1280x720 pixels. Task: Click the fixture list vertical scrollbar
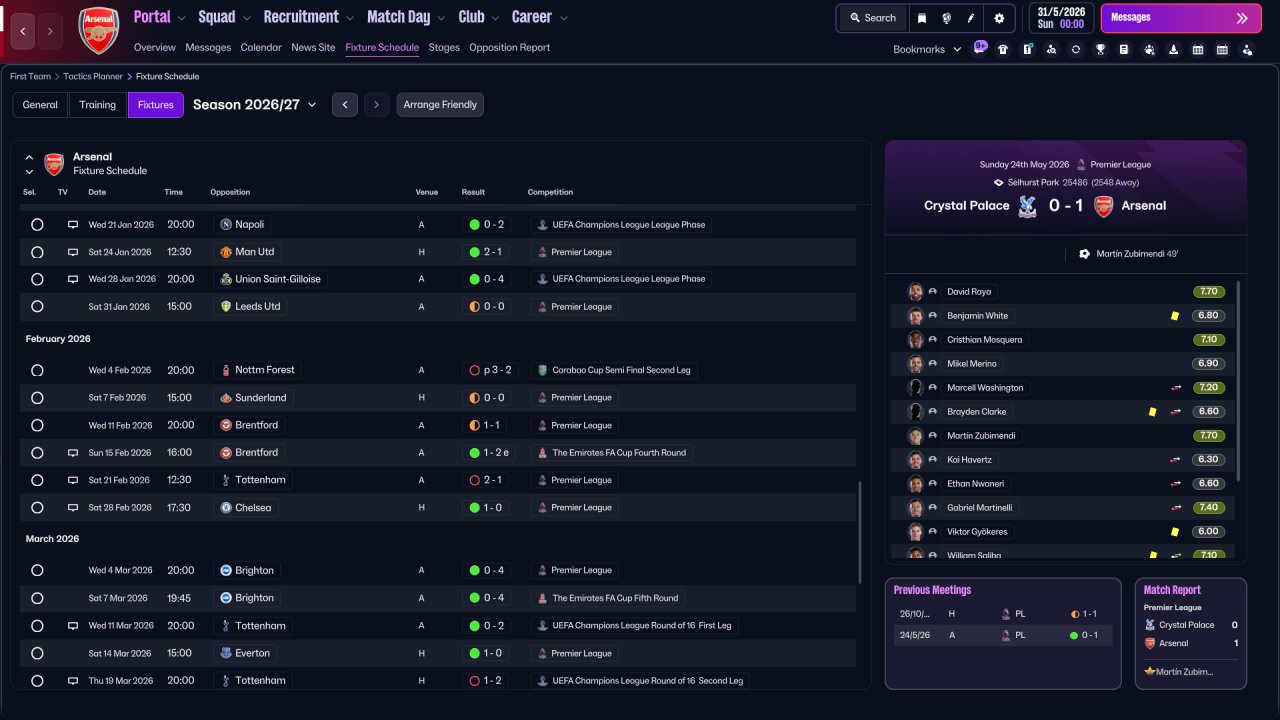click(860, 533)
